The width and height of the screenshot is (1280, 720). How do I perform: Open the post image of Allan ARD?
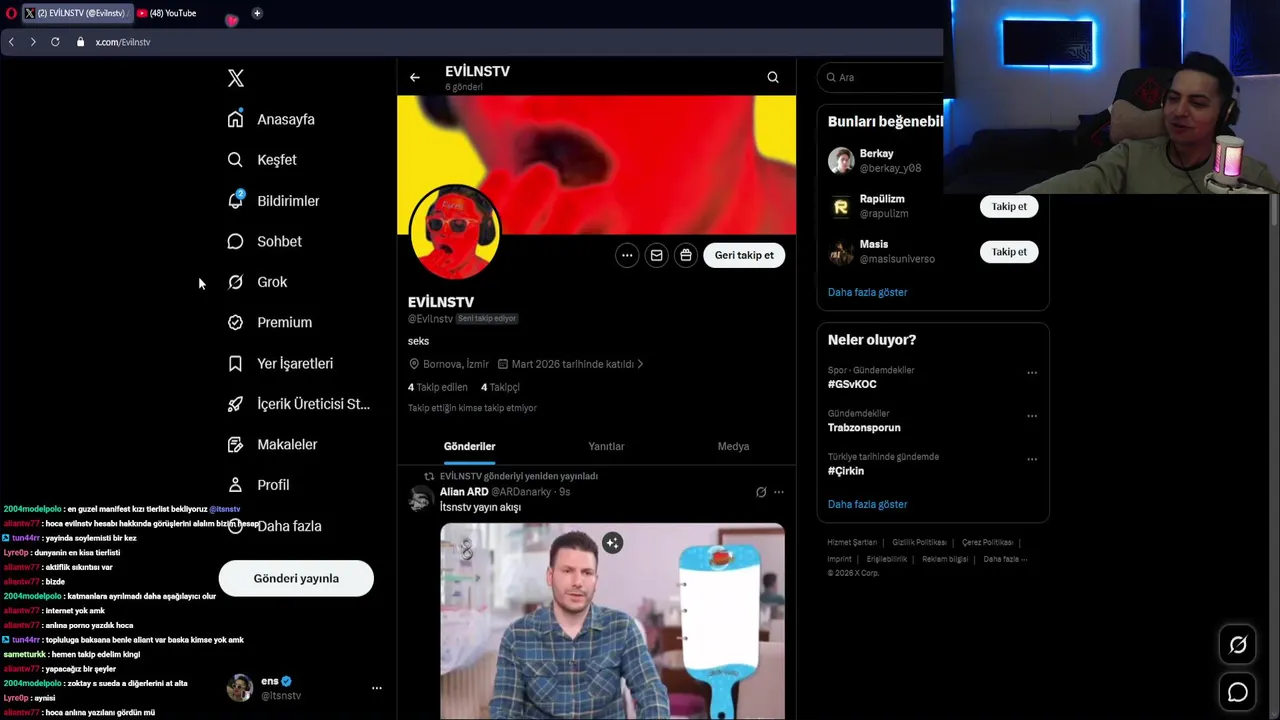click(x=612, y=621)
